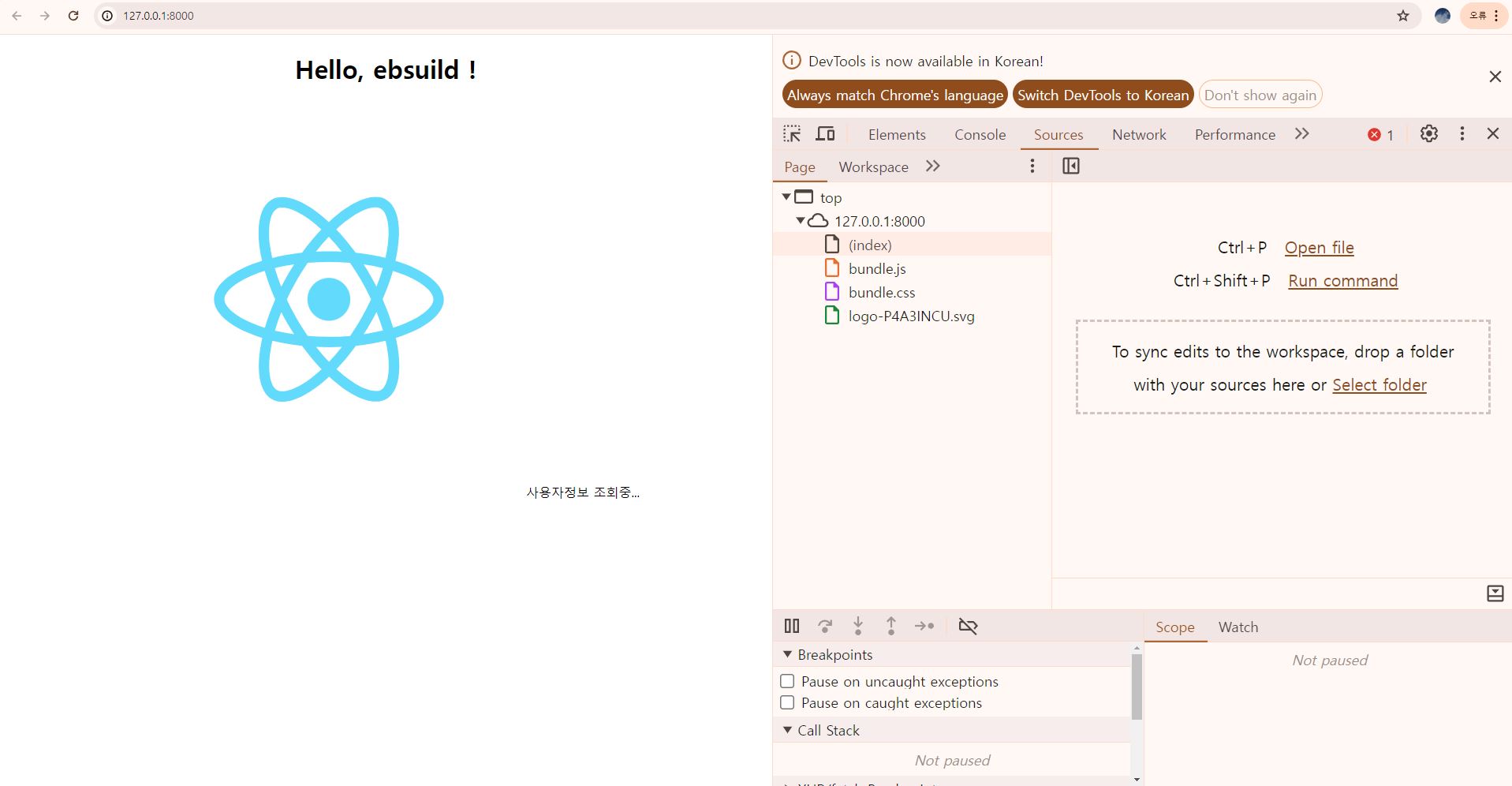Screen dimensions: 1512x786
Task: Follow the Open file link
Action: [x=1319, y=248]
